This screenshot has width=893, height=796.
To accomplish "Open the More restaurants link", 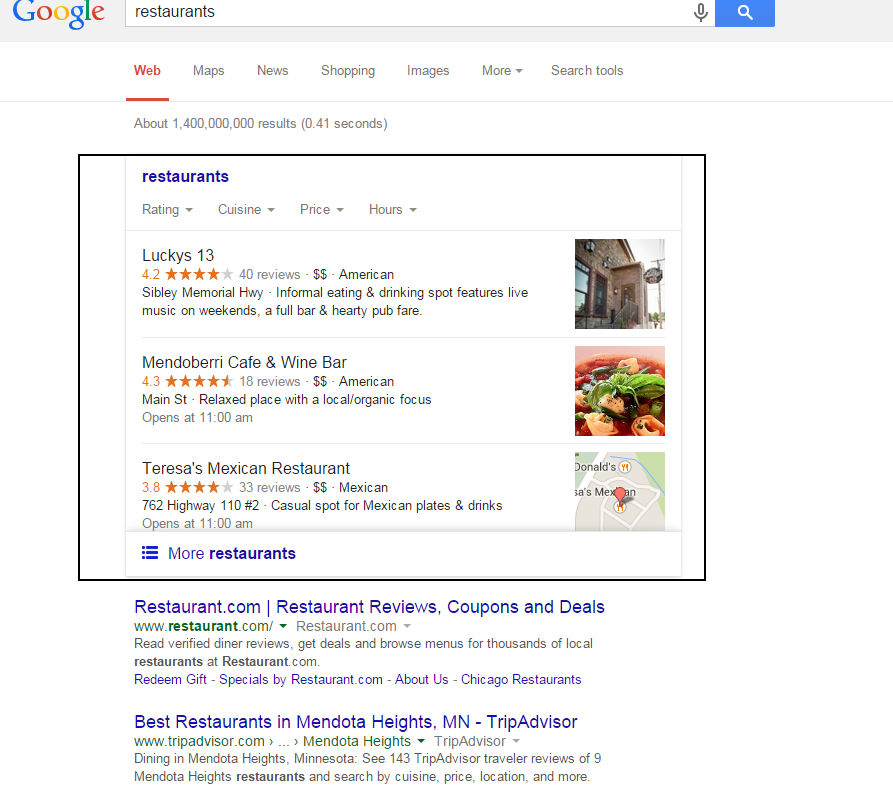I will 232,553.
